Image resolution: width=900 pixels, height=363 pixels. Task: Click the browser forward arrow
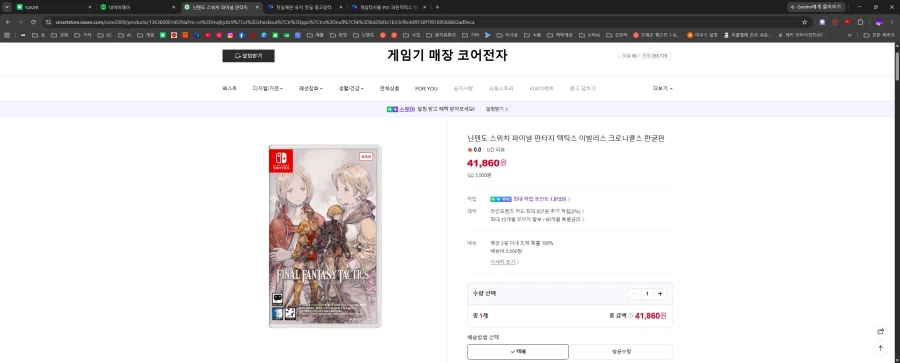pos(21,22)
